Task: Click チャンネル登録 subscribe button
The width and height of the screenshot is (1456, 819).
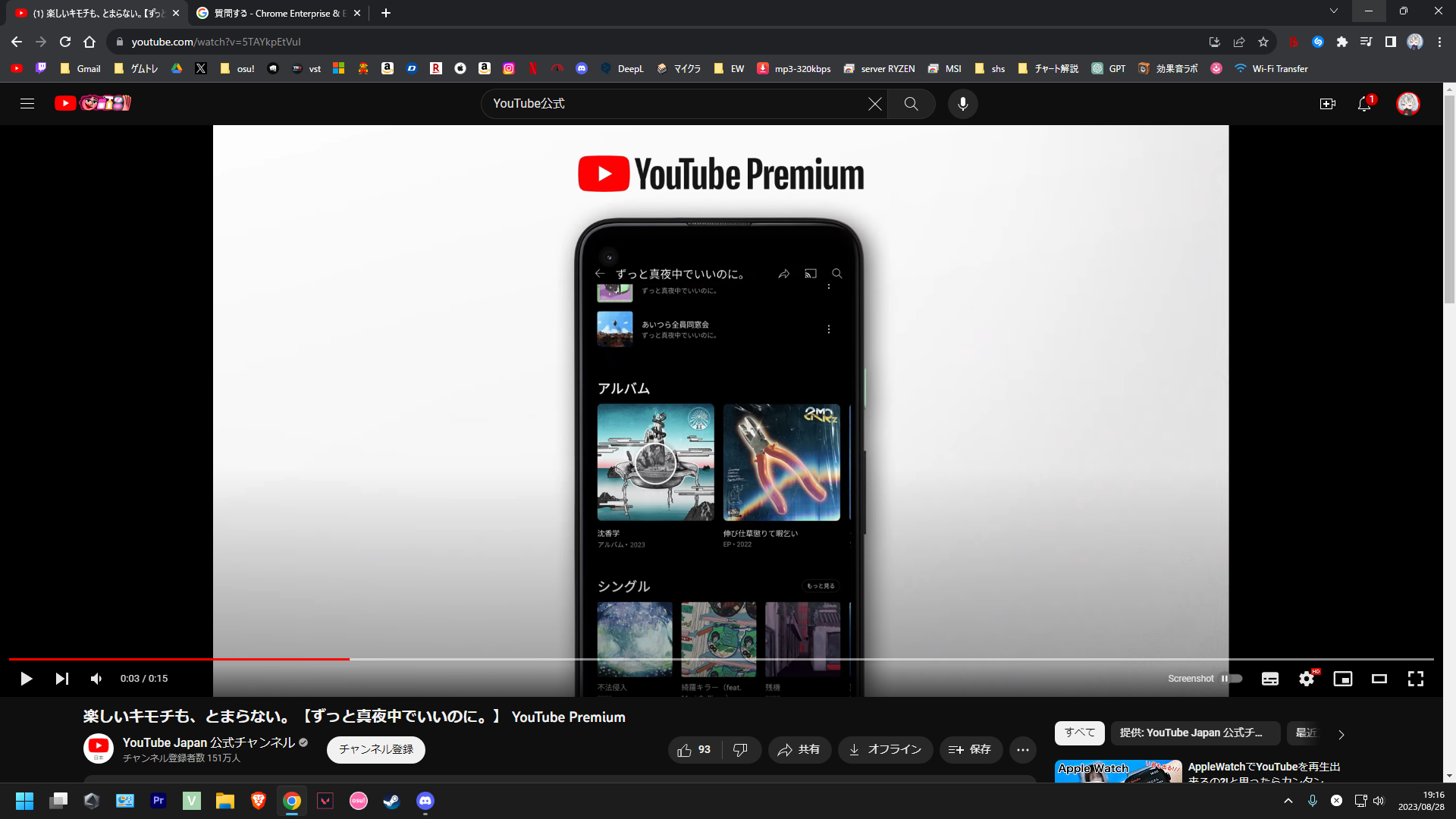Action: click(376, 750)
